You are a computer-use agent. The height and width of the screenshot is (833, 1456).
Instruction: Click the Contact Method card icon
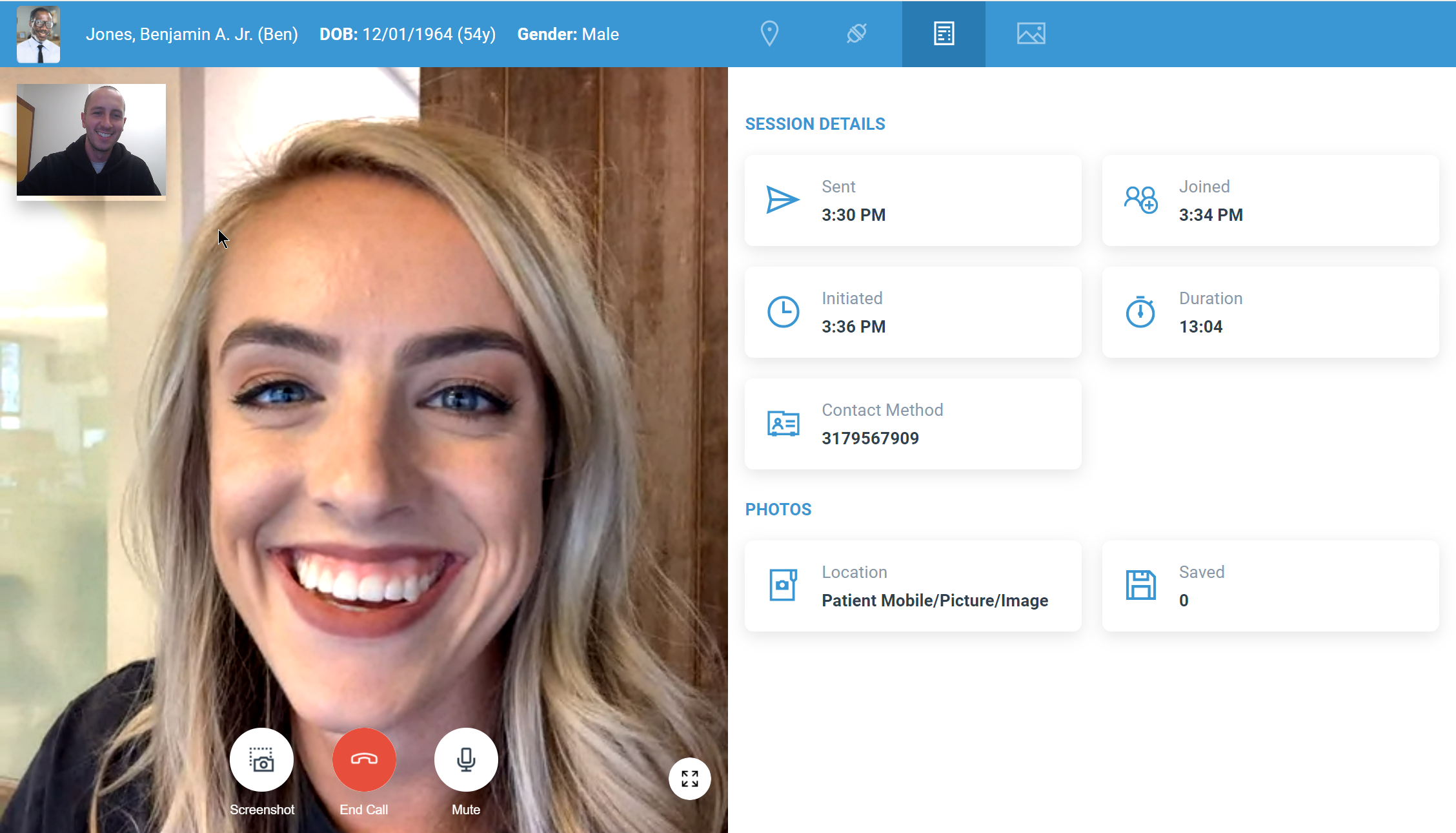click(x=783, y=424)
